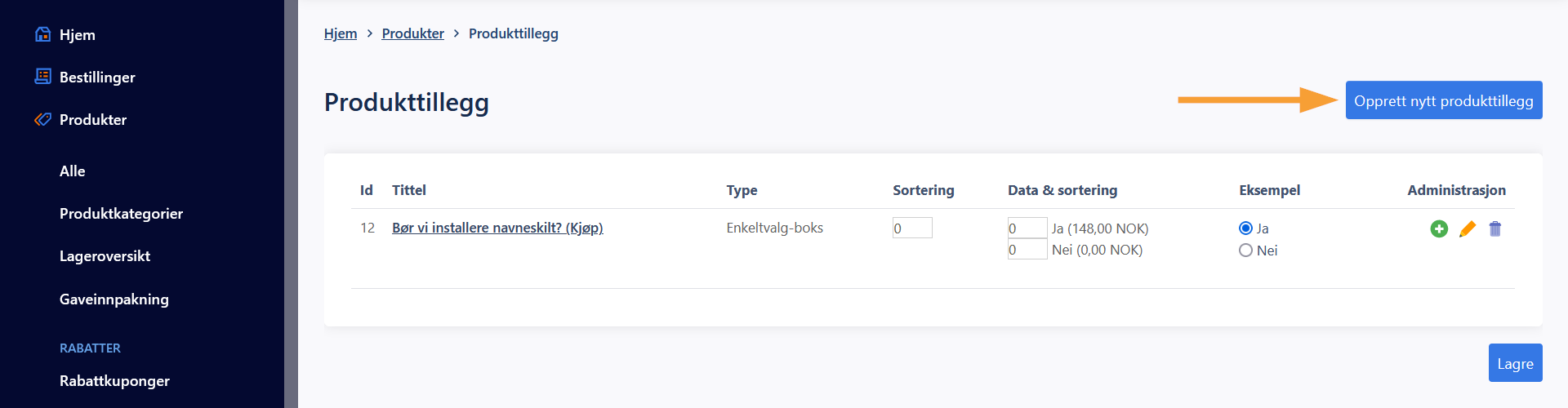This screenshot has width=1568, height=408.
Task: Click the Produkter tag icon in sidebar
Action: 43,119
